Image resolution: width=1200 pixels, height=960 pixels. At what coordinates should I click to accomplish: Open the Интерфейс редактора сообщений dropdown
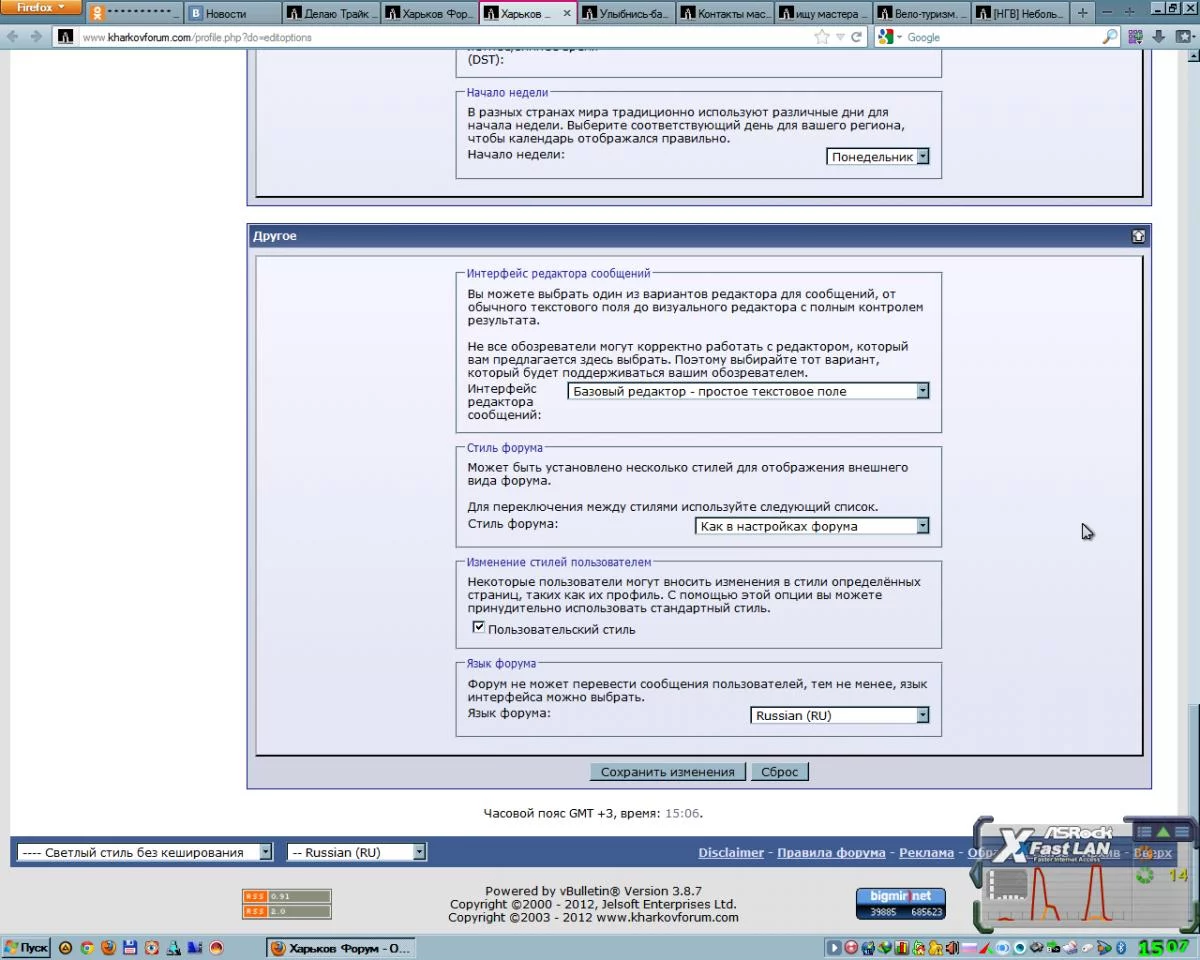coord(748,391)
